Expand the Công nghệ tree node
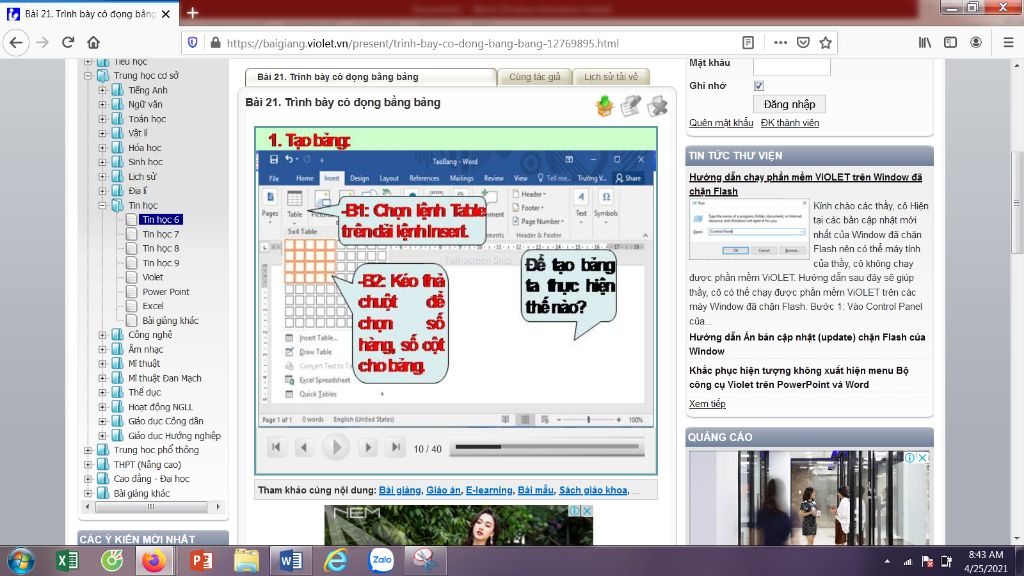Viewport: 1024px width, 576px height. tap(102, 334)
